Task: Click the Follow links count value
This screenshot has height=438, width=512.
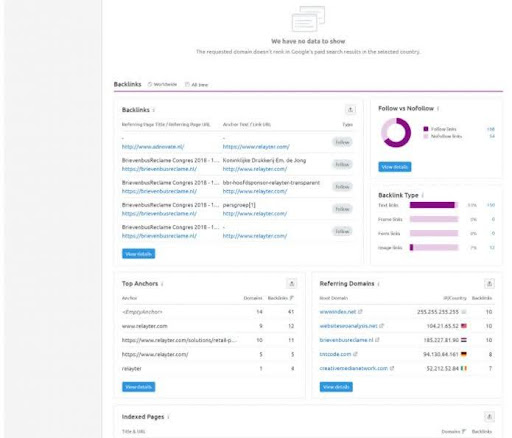Action: click(x=491, y=129)
